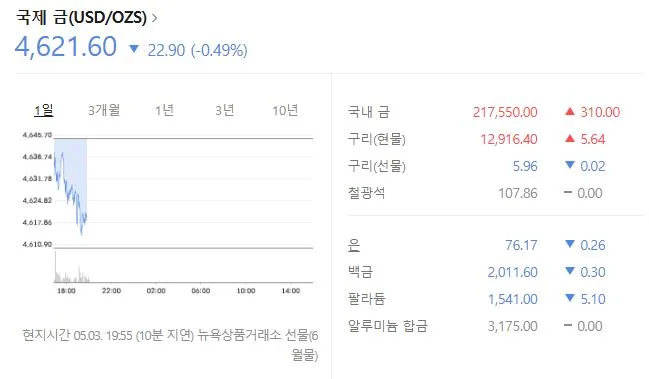Open the 은 silver price link
The width and height of the screenshot is (649, 379).
point(354,245)
